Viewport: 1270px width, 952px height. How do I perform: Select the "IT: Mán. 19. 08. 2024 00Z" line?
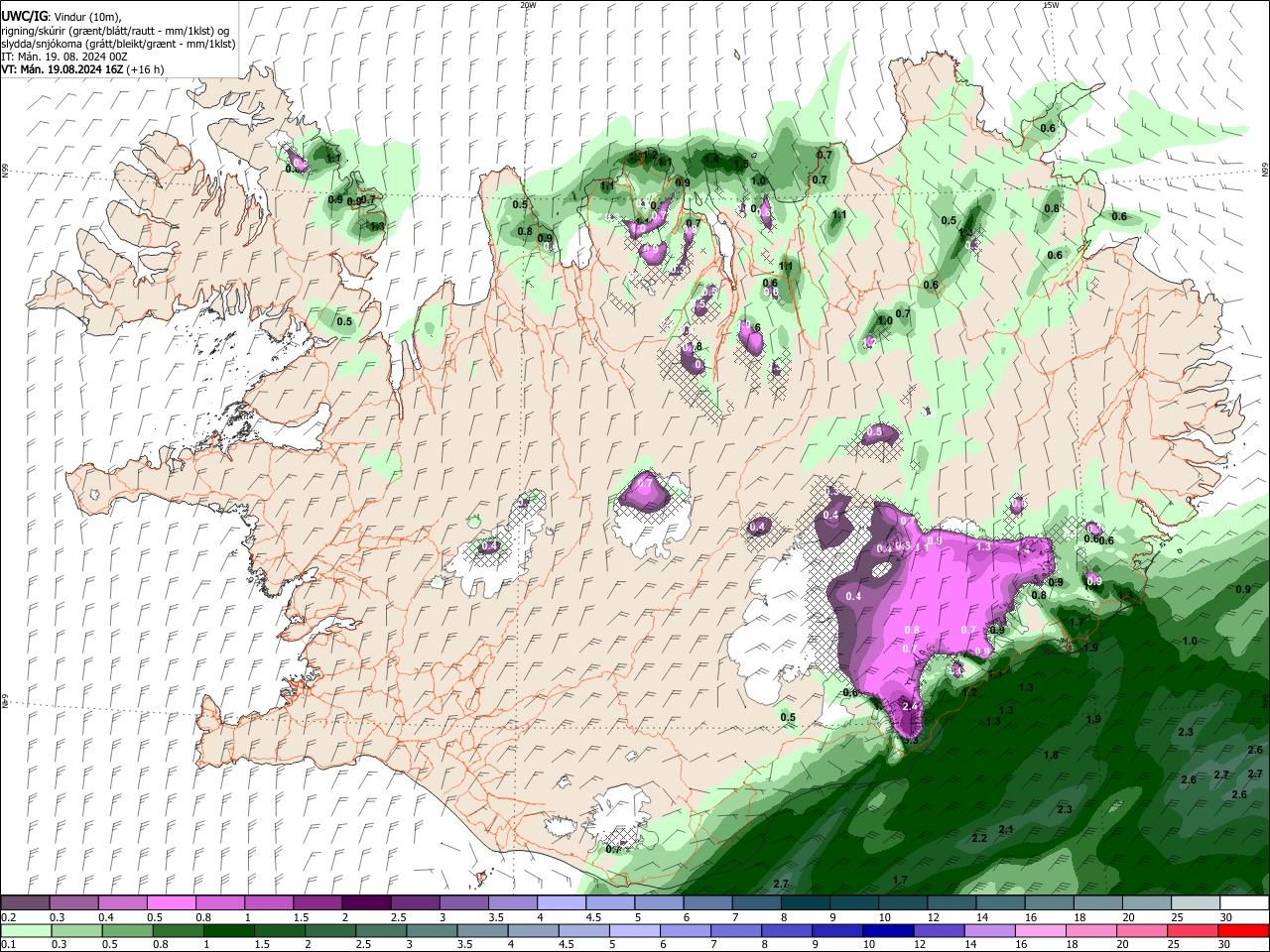[63, 57]
